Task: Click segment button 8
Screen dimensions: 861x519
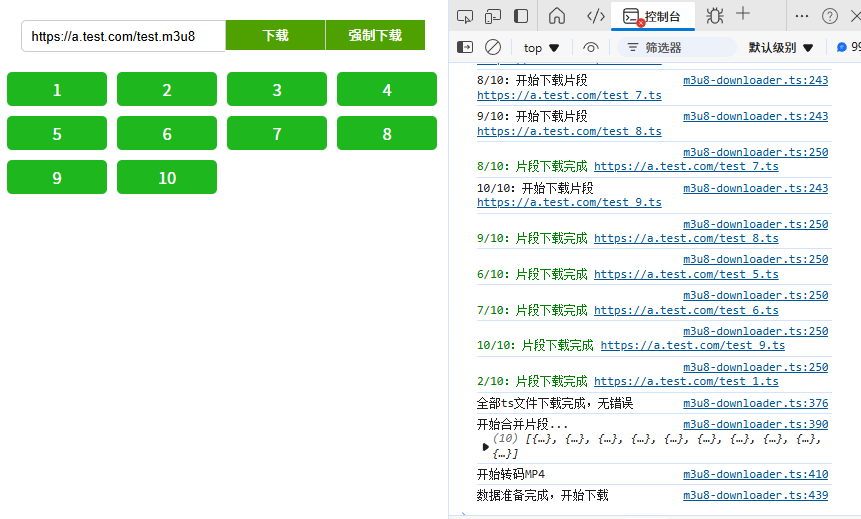Action: [387, 133]
